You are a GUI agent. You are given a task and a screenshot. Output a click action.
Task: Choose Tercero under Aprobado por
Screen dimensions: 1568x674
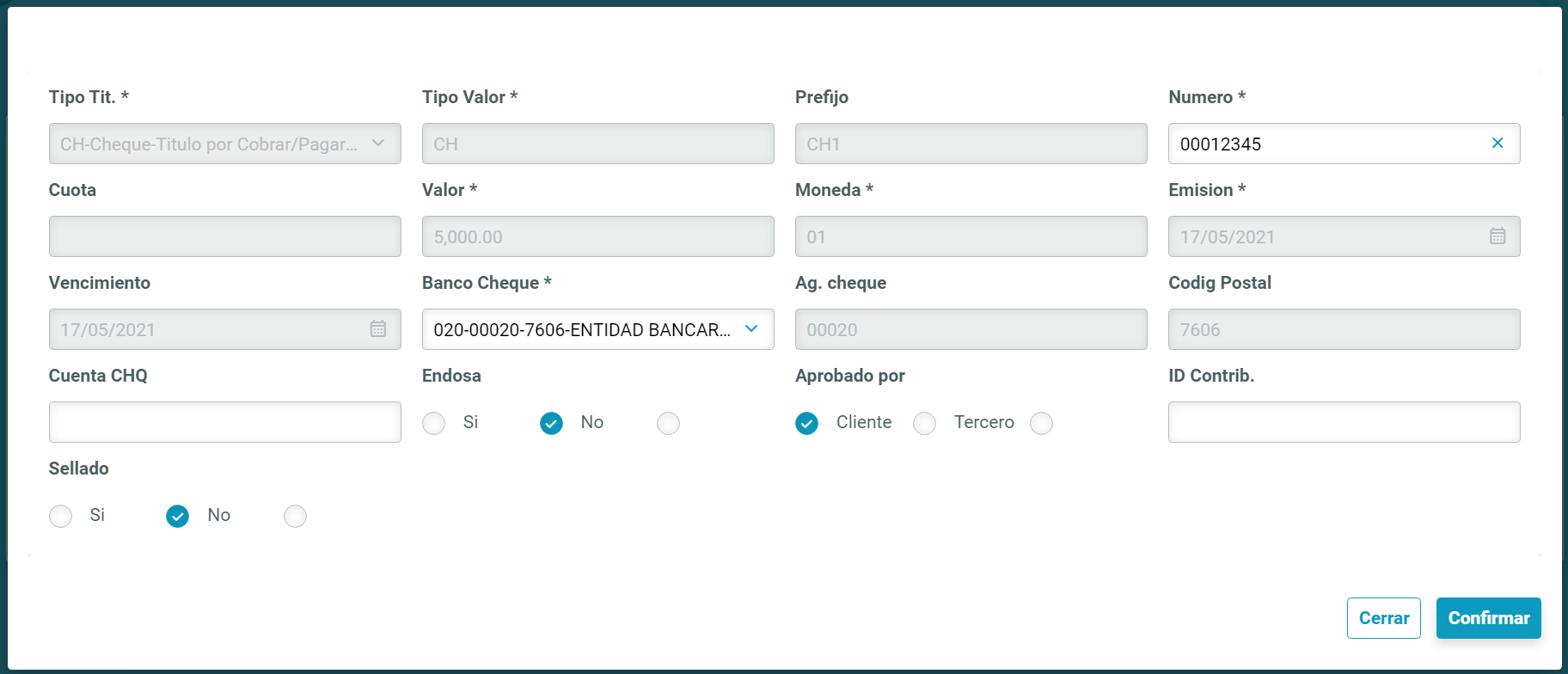pyautogui.click(x=924, y=423)
